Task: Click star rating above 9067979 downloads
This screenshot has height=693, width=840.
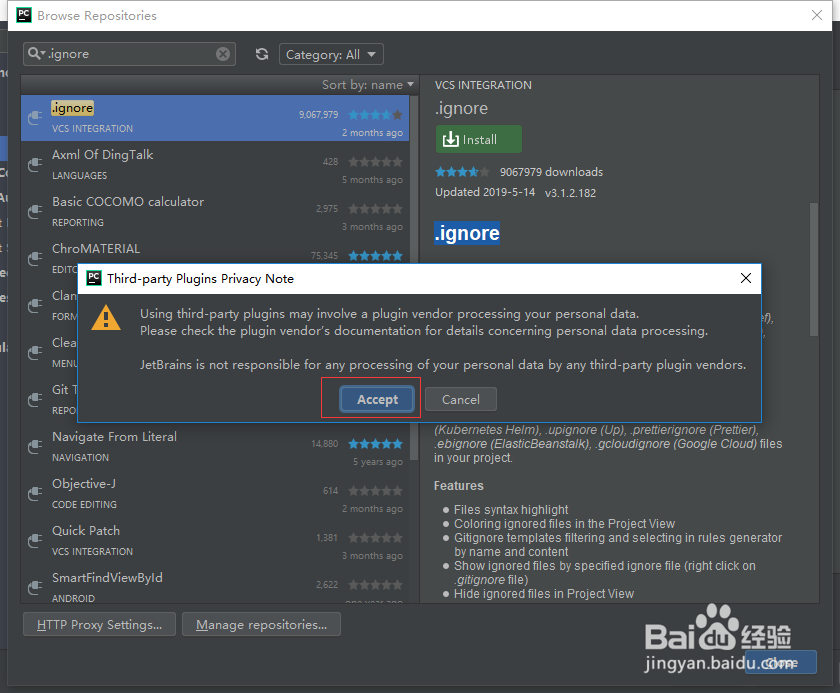Action: pos(462,172)
